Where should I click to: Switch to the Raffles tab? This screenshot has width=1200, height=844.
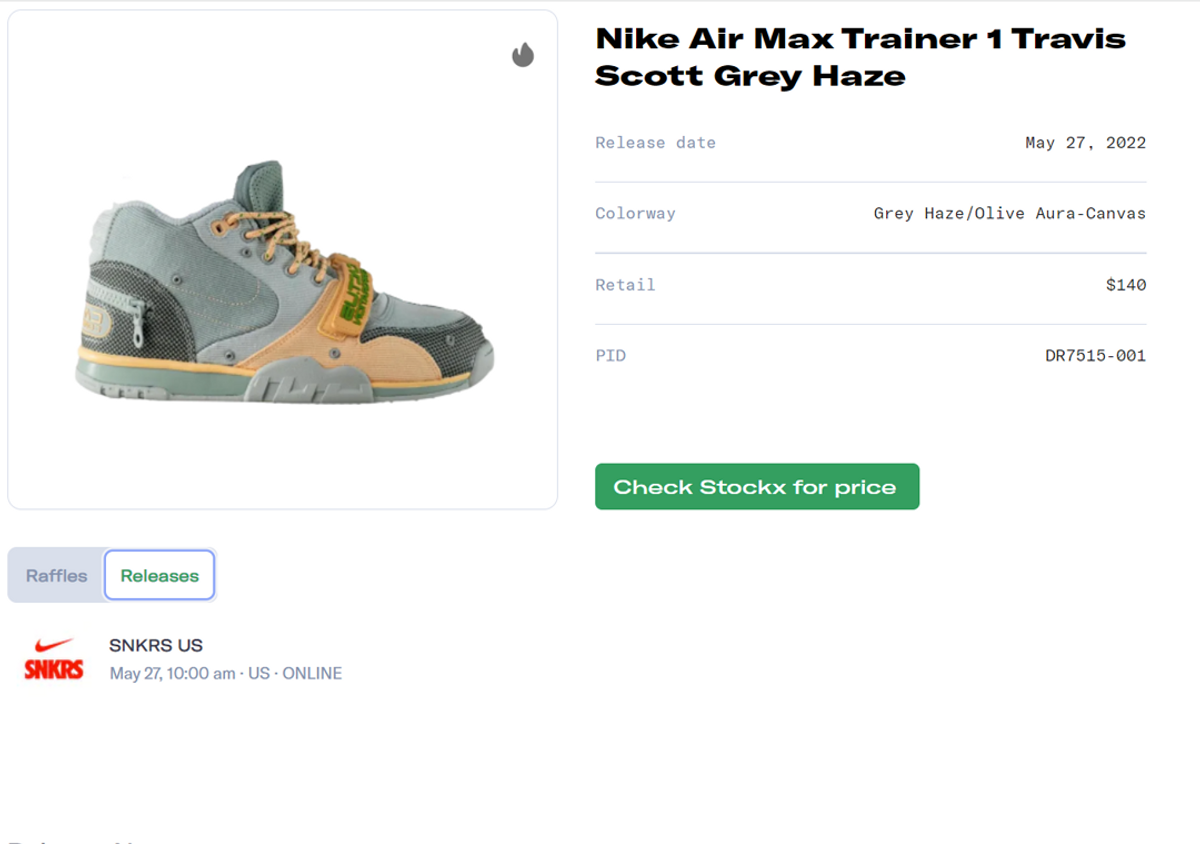coord(56,575)
